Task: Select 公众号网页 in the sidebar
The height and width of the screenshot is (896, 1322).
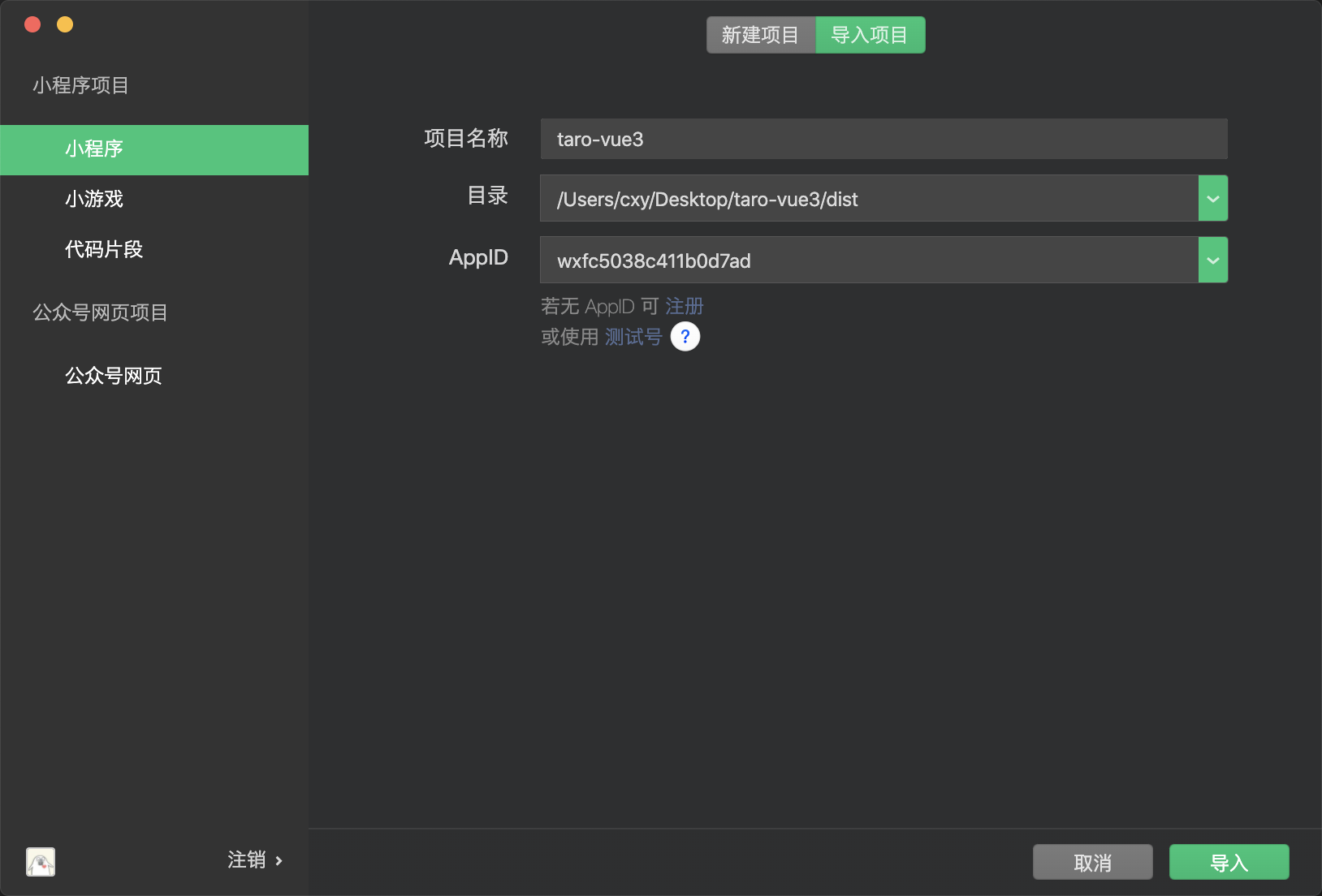Action: coord(114,375)
